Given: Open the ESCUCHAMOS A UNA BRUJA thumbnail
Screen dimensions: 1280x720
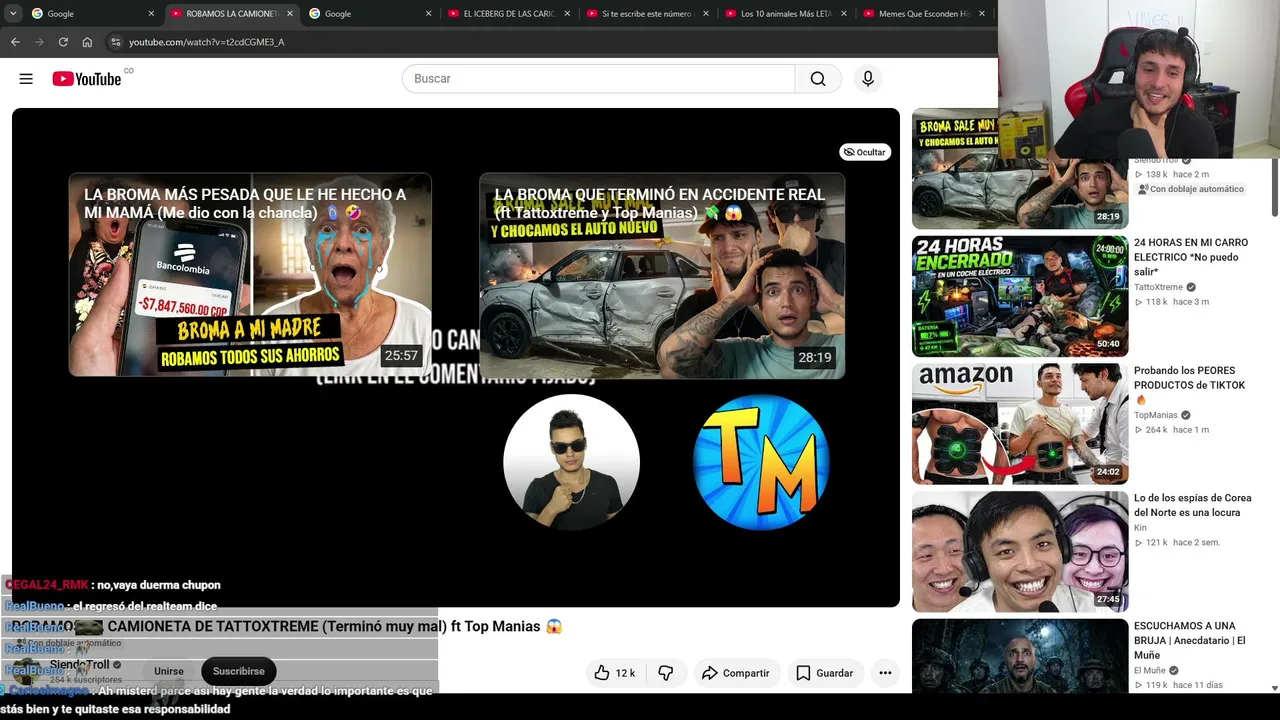Looking at the screenshot, I should pos(1020,656).
